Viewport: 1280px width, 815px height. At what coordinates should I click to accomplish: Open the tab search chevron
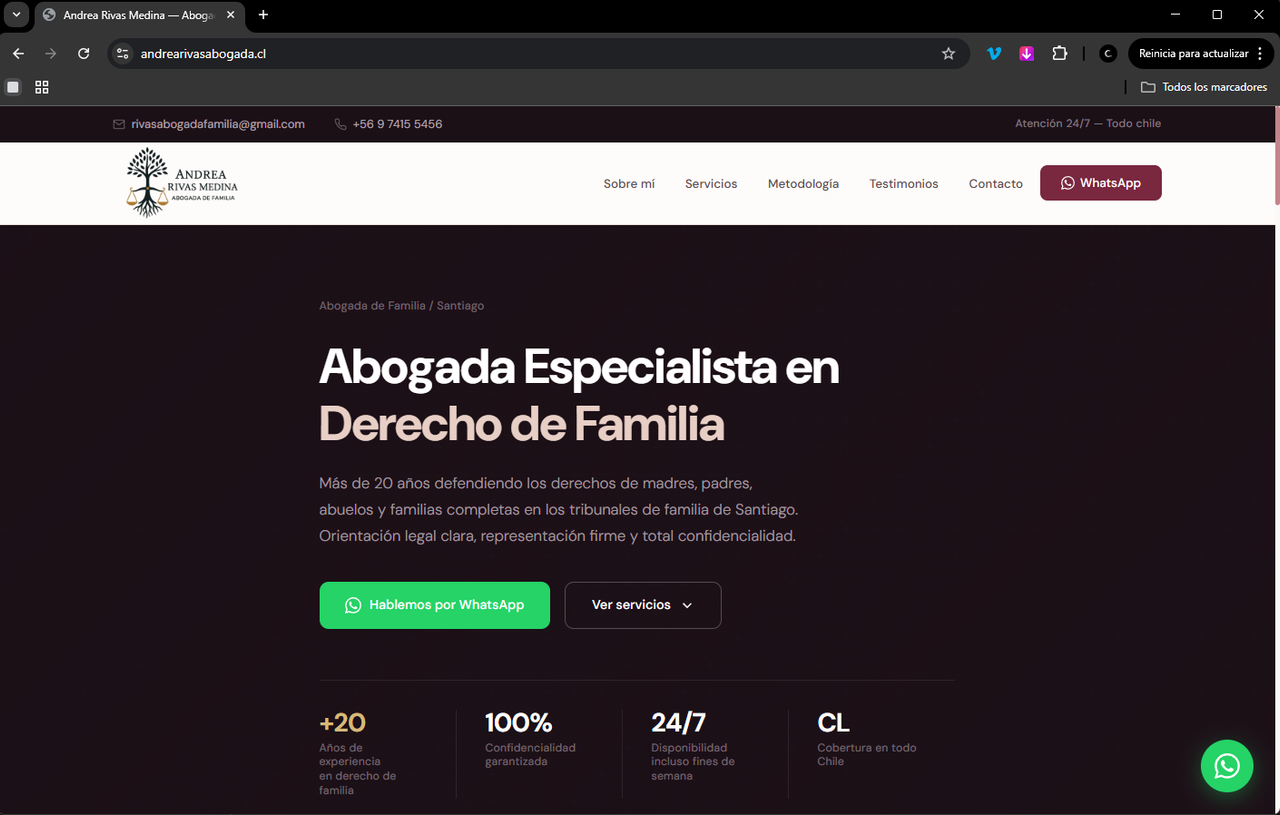tap(16, 15)
